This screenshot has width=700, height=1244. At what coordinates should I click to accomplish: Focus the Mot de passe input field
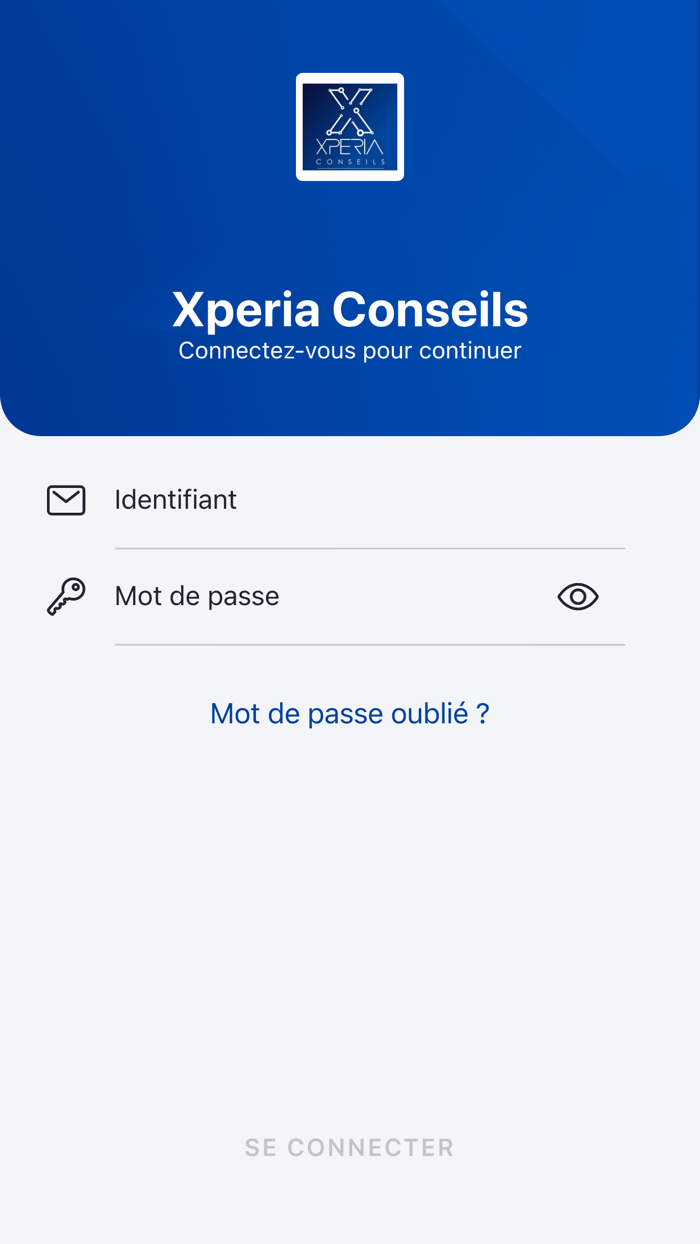point(300,596)
